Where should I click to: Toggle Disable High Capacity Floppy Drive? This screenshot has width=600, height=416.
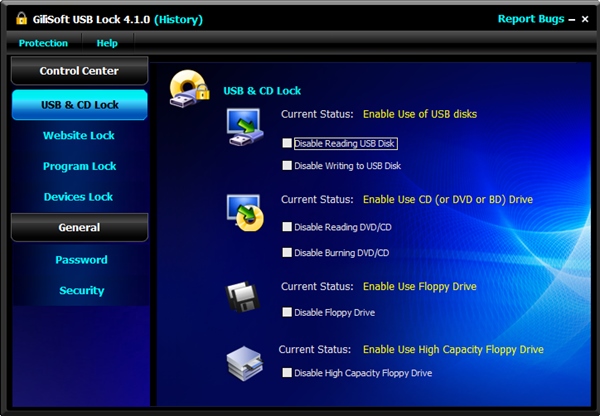[287, 372]
